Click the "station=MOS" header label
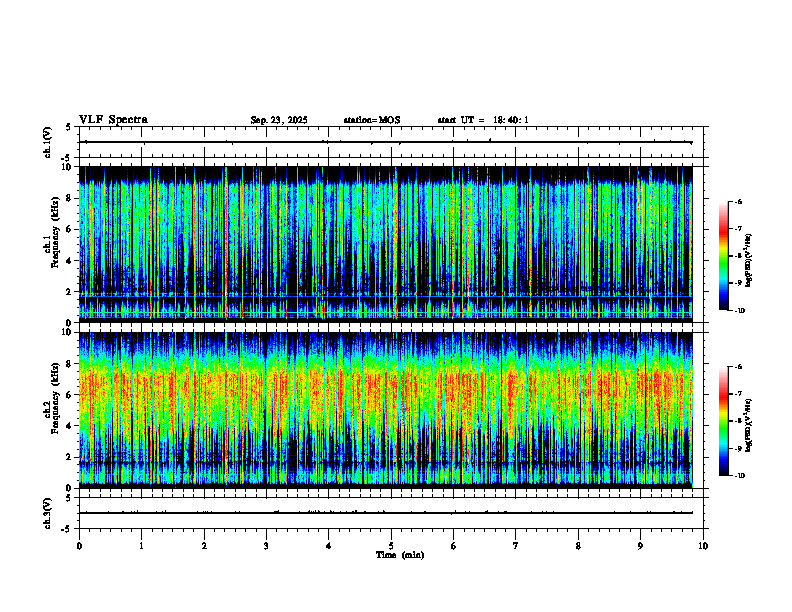The height and width of the screenshot is (612, 792). 372,120
